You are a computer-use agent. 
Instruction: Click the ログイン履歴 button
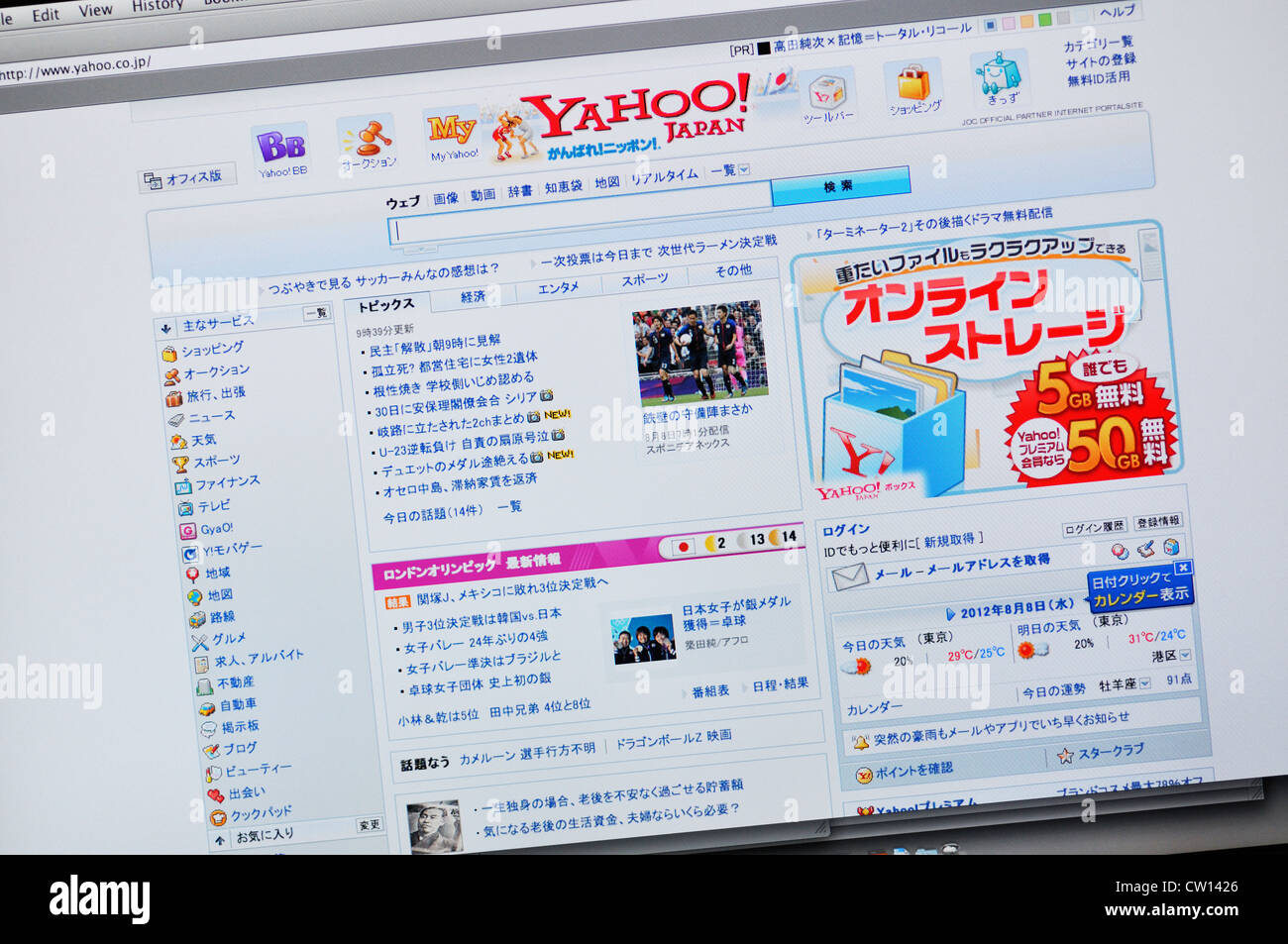pos(1094,528)
